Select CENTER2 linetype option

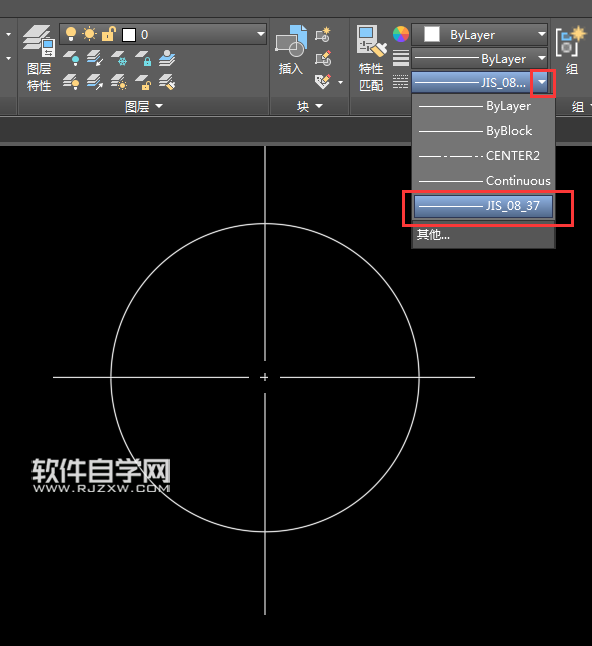tap(484, 156)
